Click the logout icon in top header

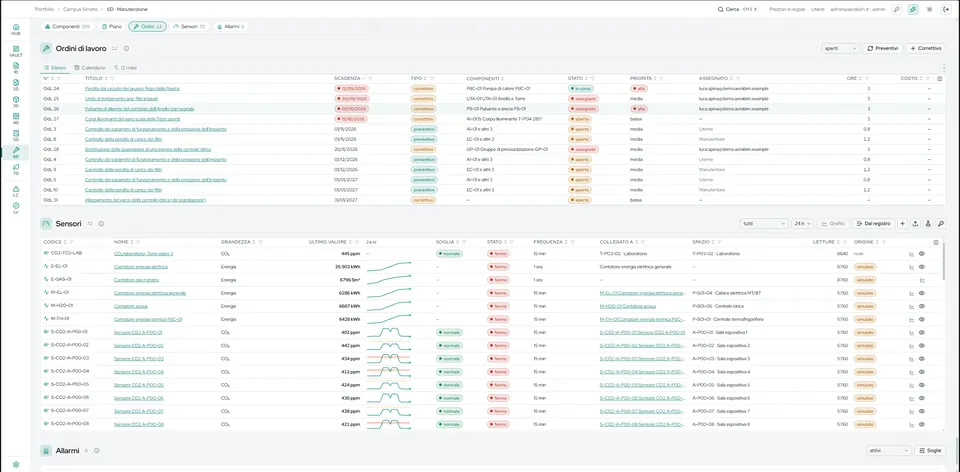tap(946, 9)
